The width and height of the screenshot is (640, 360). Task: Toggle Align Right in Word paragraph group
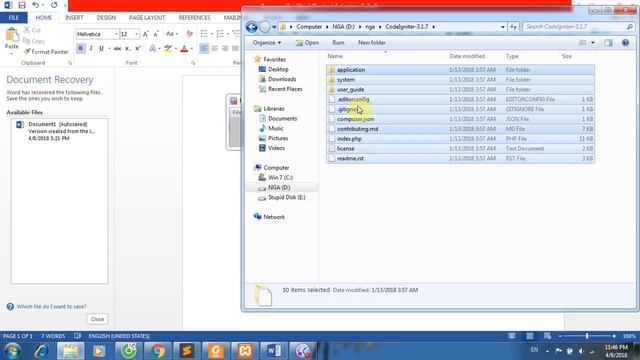(224, 49)
